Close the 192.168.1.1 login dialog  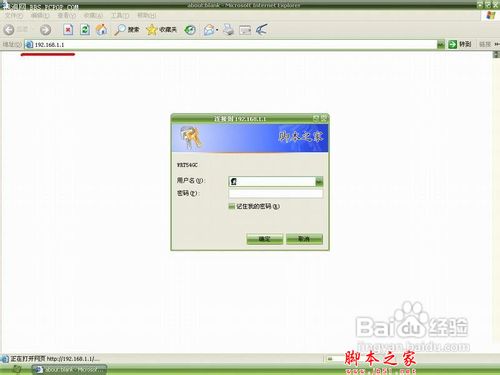[x=324, y=118]
